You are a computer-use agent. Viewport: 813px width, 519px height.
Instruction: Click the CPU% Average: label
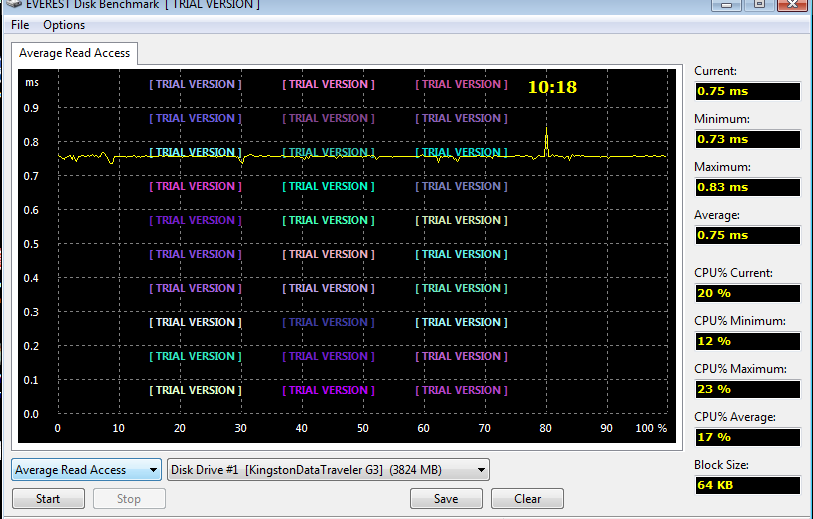coord(735,417)
